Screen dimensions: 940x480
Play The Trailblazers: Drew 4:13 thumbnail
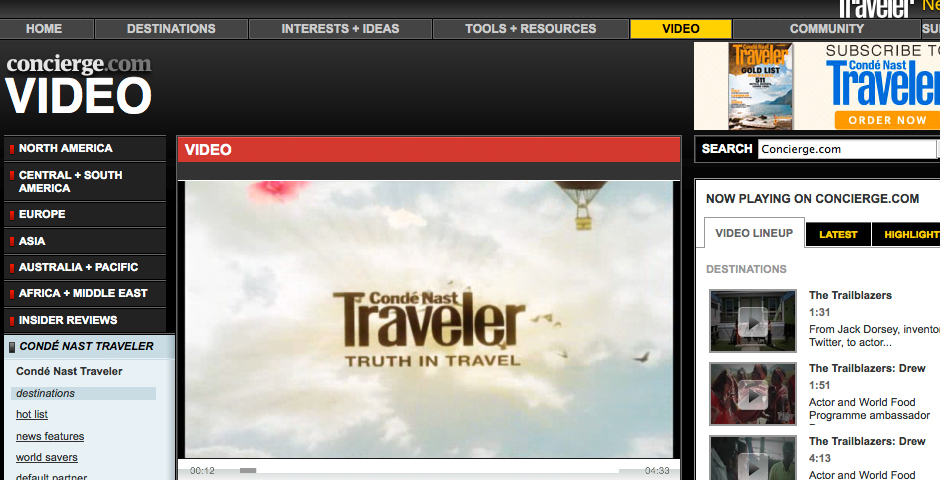752,458
